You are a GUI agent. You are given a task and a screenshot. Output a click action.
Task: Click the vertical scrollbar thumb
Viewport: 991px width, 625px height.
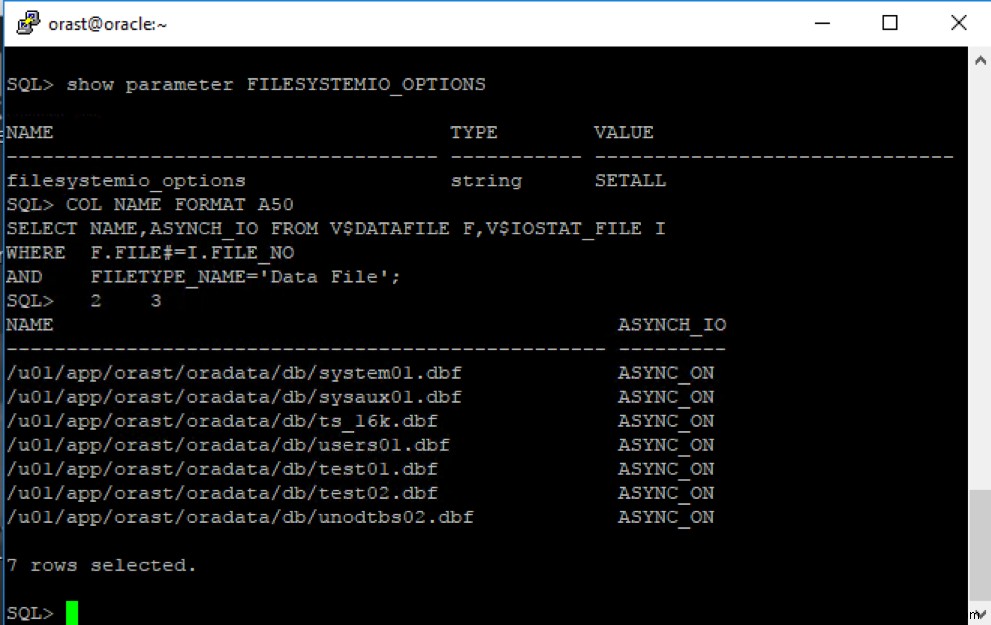coord(980,545)
